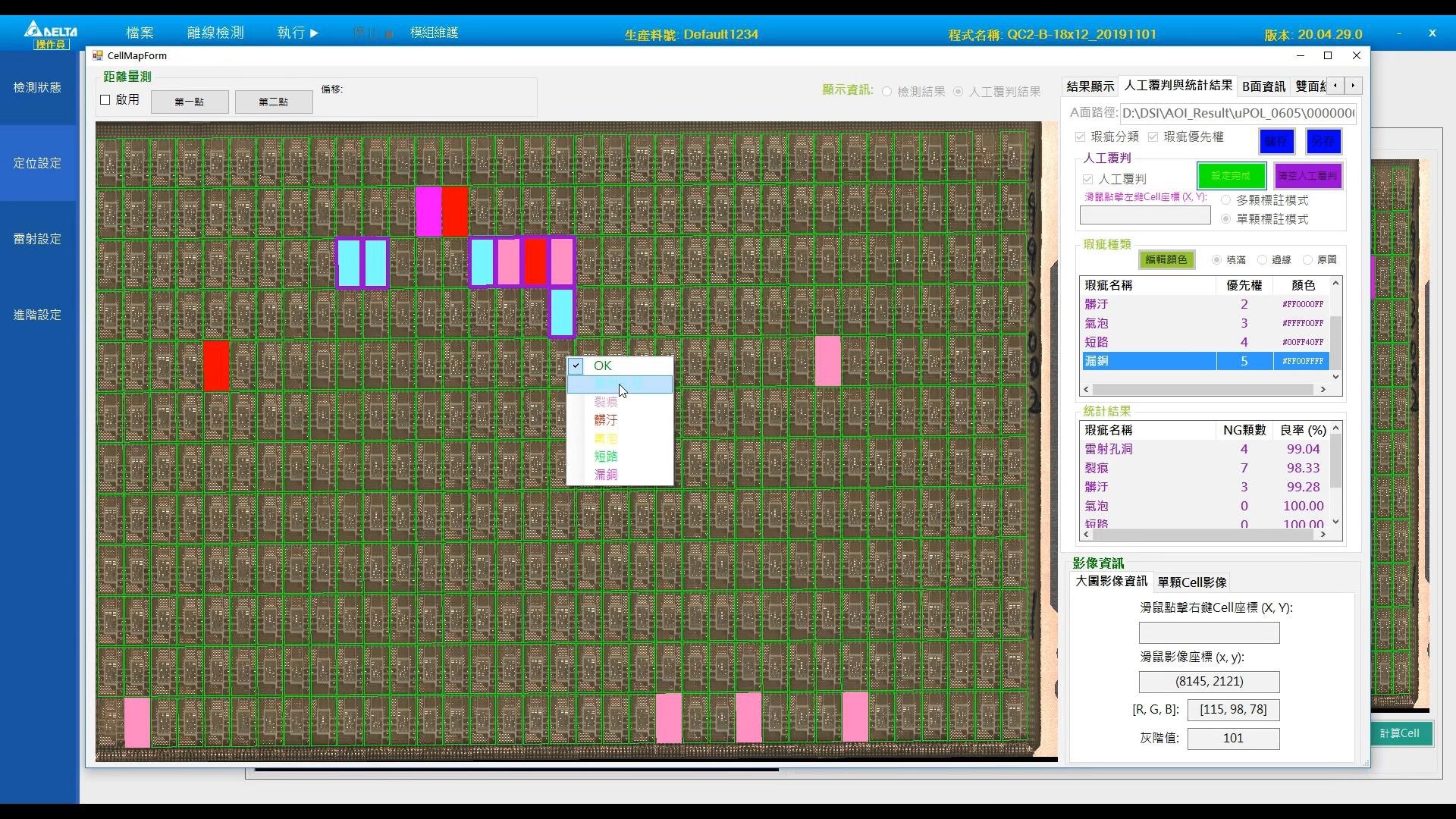The height and width of the screenshot is (819, 1456).
Task: Click the purple manual review button
Action: point(1307,176)
